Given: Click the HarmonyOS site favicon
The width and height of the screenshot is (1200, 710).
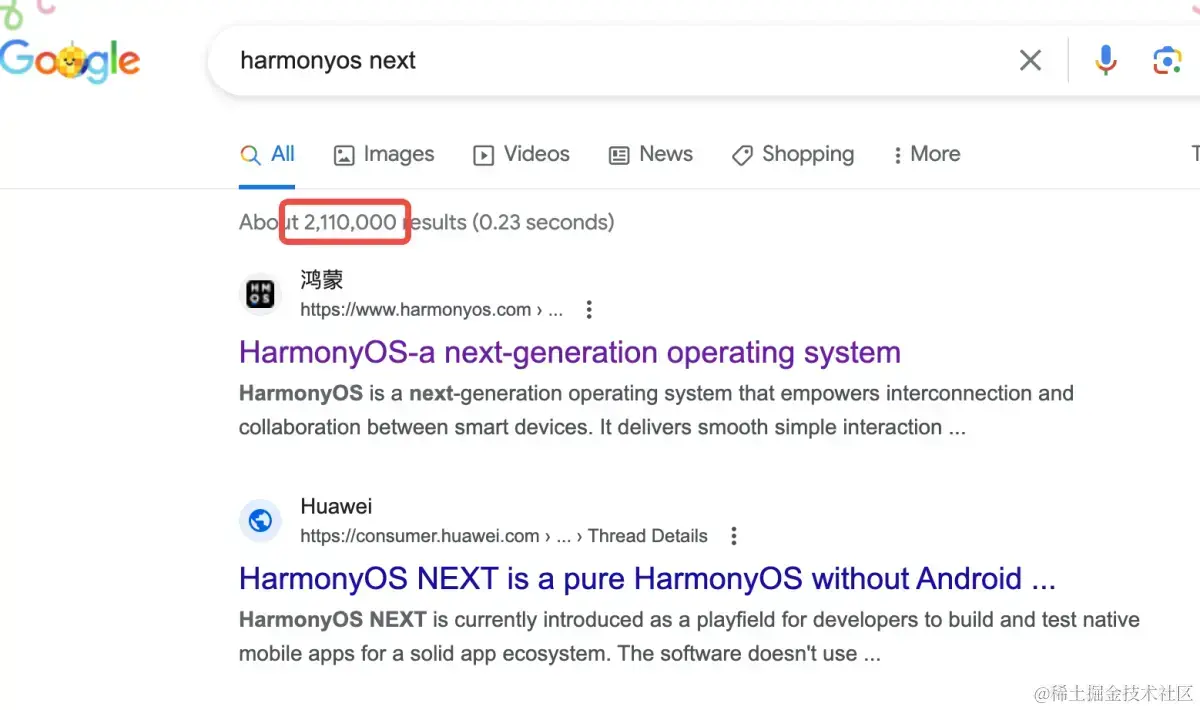Looking at the screenshot, I should click(x=260, y=294).
